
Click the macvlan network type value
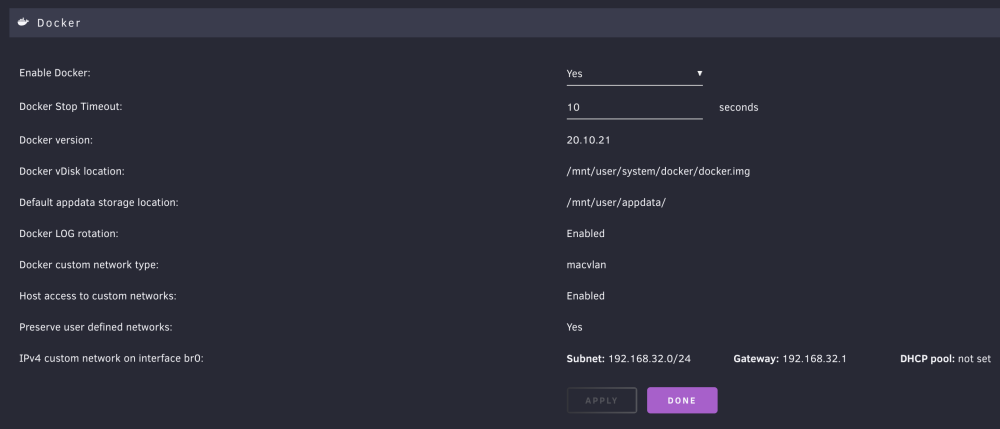pos(586,265)
